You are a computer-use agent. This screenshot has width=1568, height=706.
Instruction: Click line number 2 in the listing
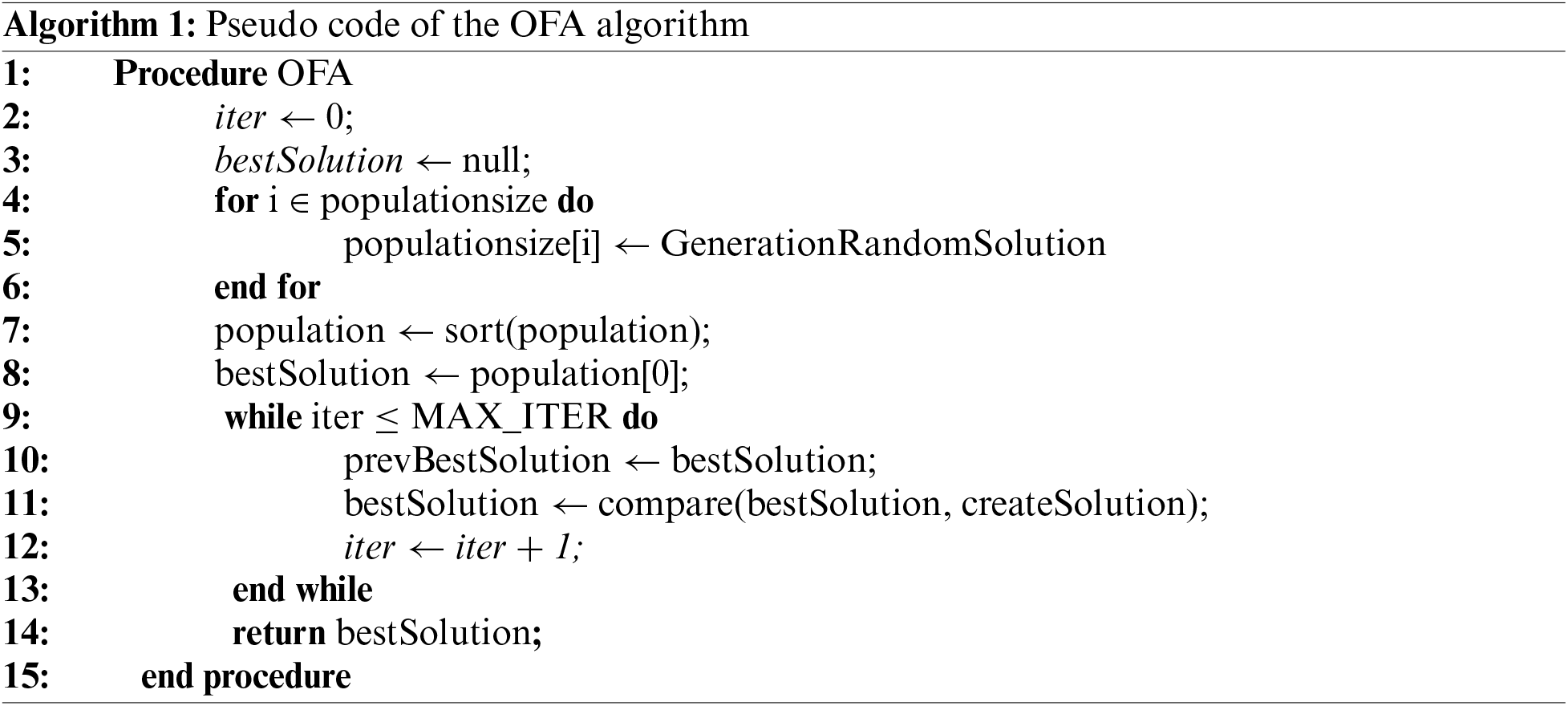[17, 118]
